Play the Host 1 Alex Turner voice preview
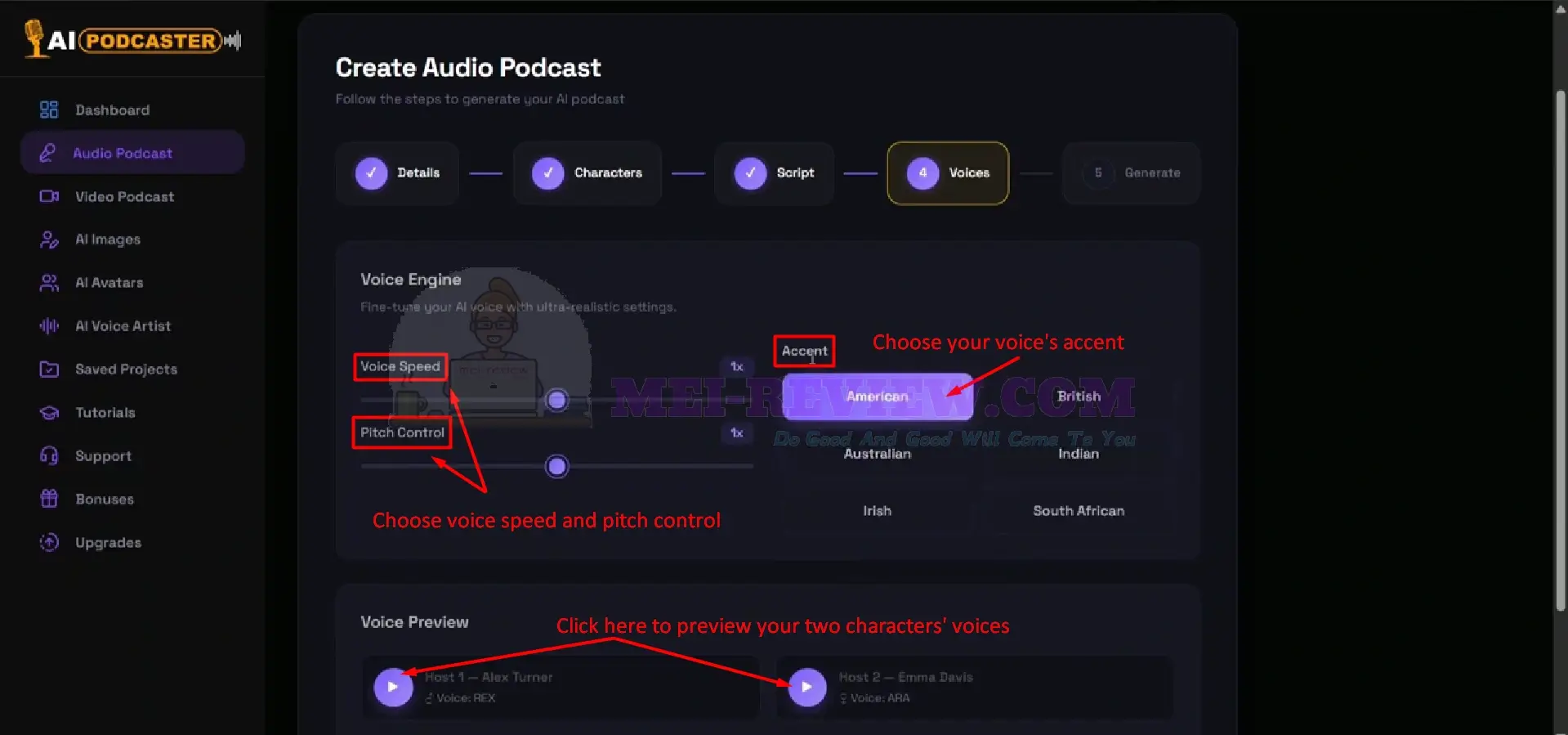Screen dimensions: 1568x735 393,688
